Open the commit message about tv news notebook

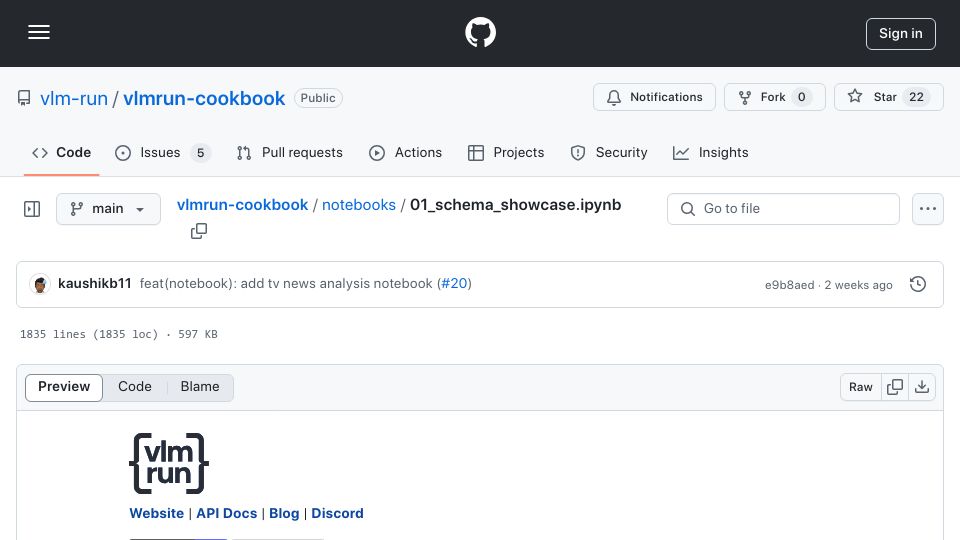(286, 283)
